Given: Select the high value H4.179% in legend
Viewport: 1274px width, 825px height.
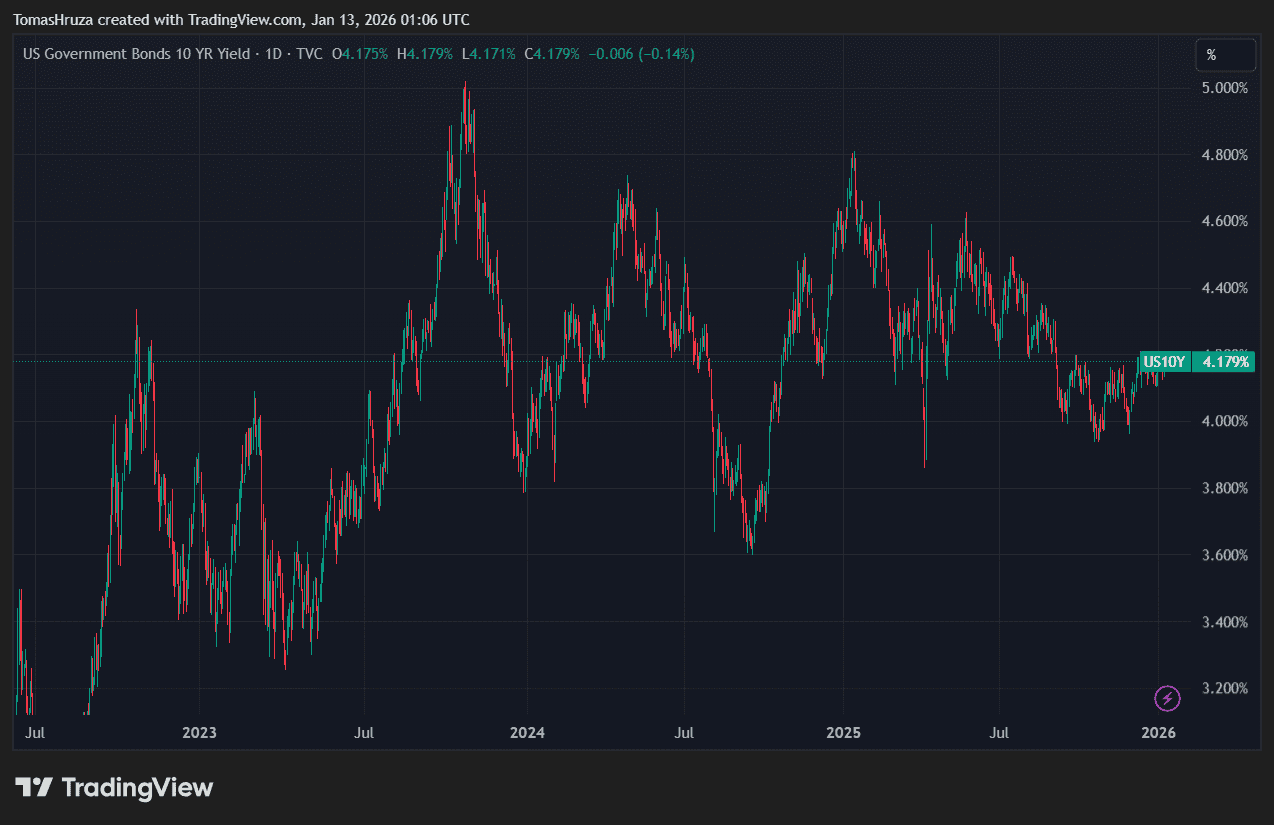Looking at the screenshot, I should click(425, 54).
